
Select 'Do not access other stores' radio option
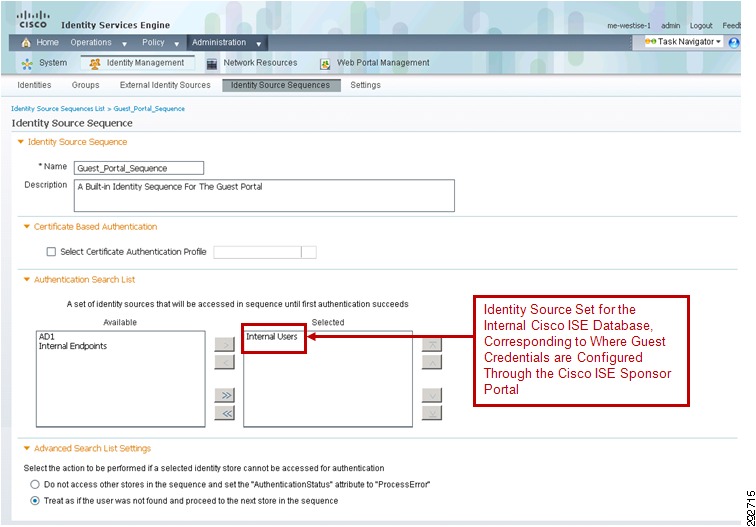pyautogui.click(x=35, y=484)
